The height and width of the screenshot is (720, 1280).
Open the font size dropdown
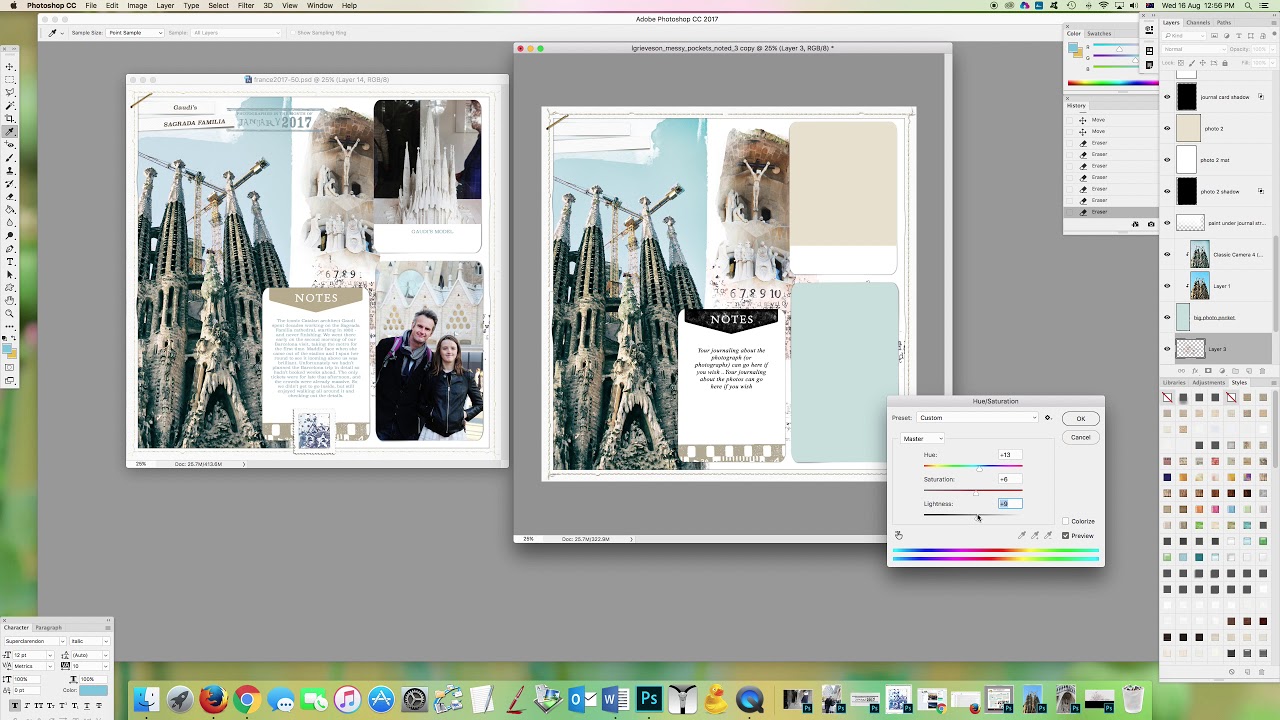pyautogui.click(x=32, y=655)
